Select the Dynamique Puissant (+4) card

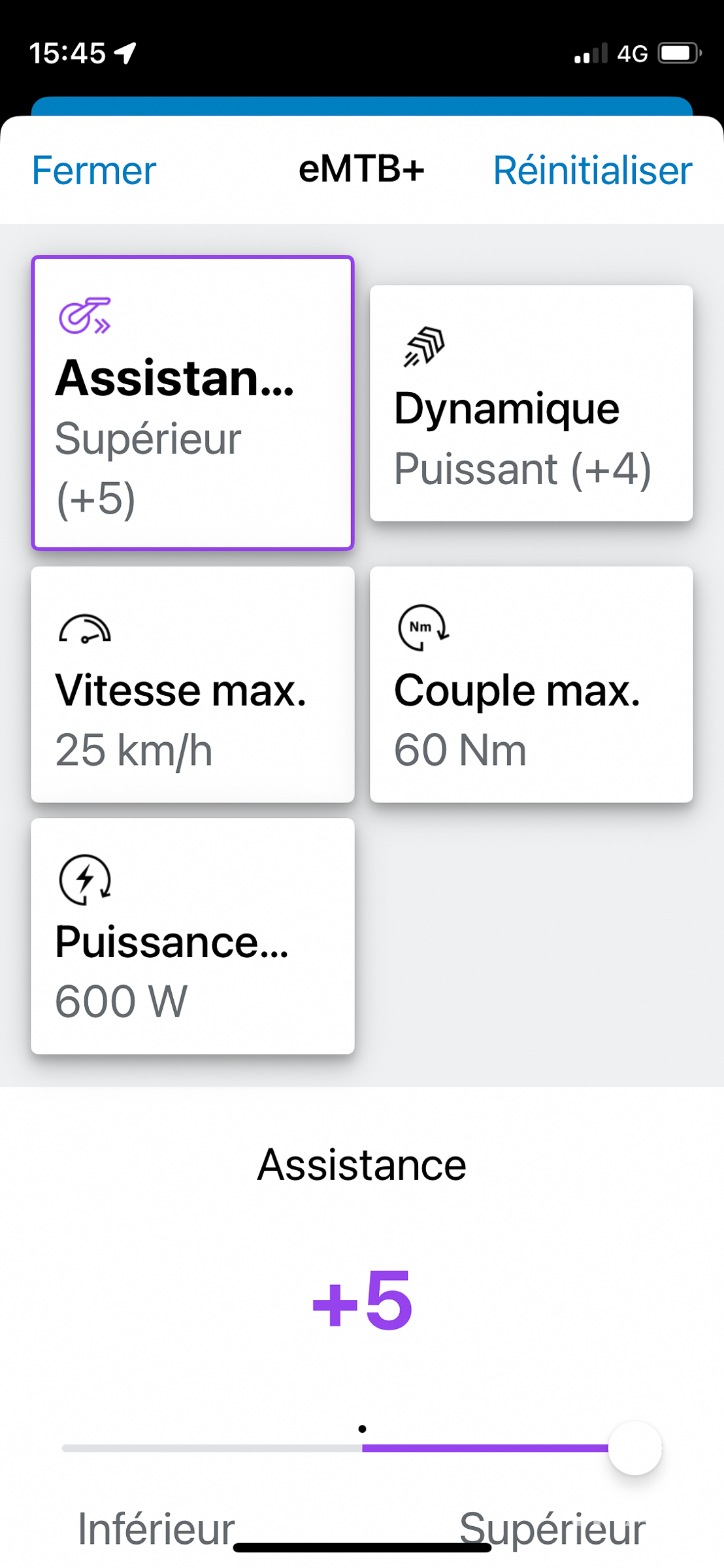coord(531,403)
